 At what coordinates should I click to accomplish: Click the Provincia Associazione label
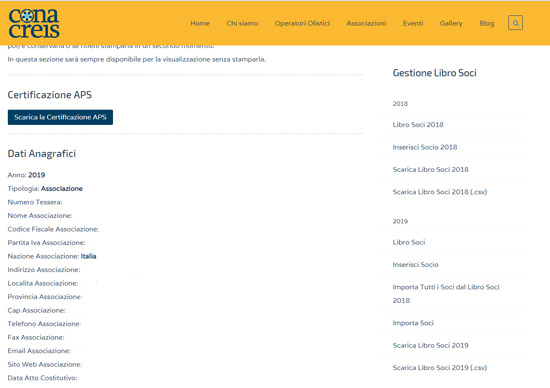pyautogui.click(x=44, y=297)
